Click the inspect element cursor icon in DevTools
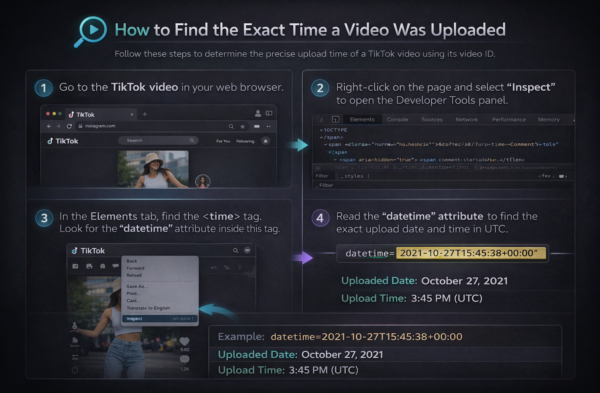This screenshot has width=600, height=393. [x=321, y=119]
